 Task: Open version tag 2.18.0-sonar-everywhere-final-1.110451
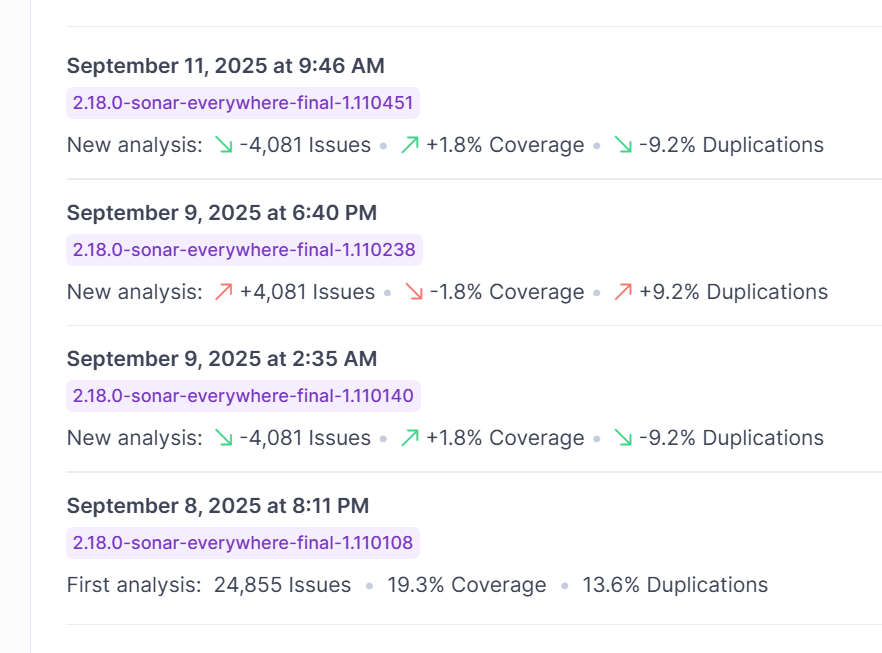243,103
